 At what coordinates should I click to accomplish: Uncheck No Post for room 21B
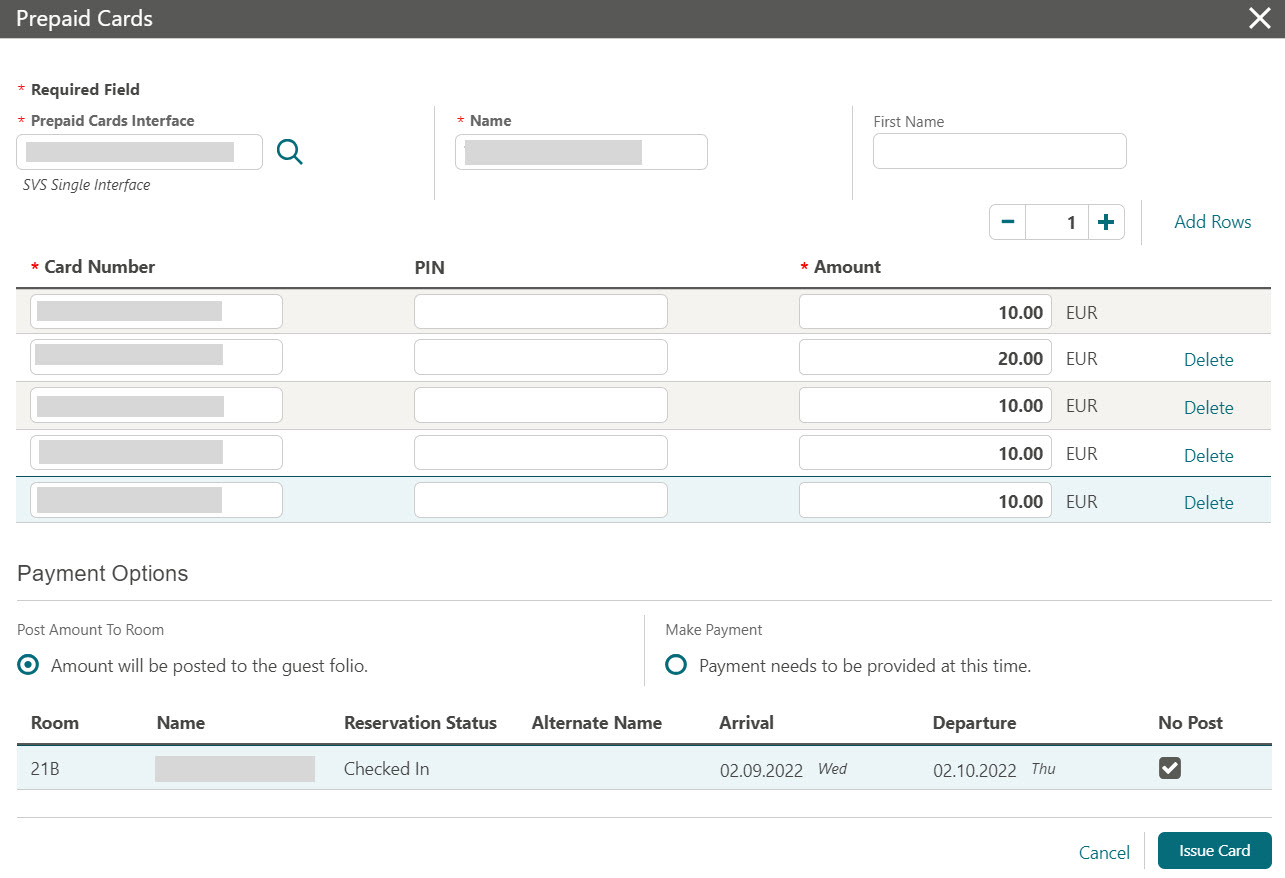(x=1169, y=769)
